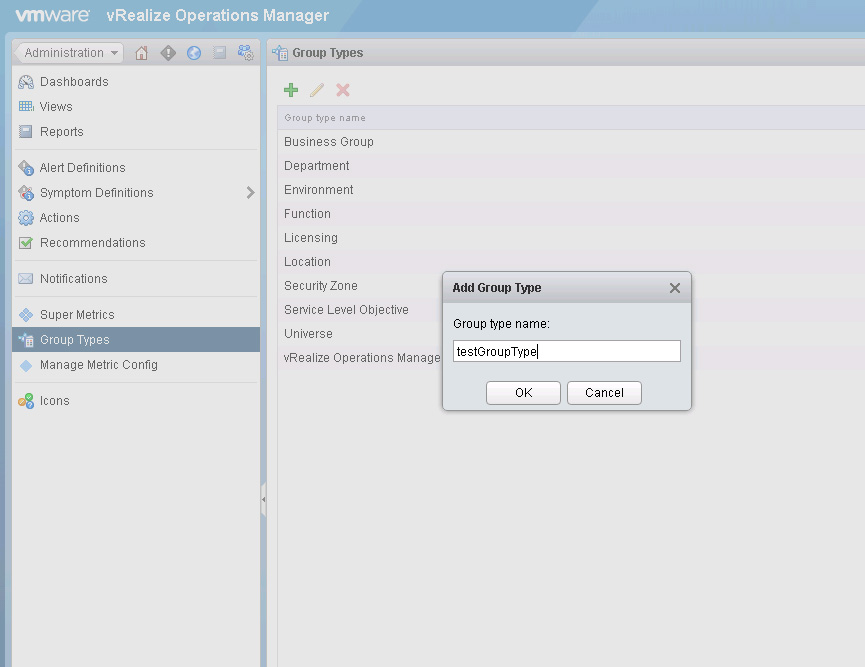Viewport: 865px width, 667px height.
Task: Select Function row
Action: 571,214
